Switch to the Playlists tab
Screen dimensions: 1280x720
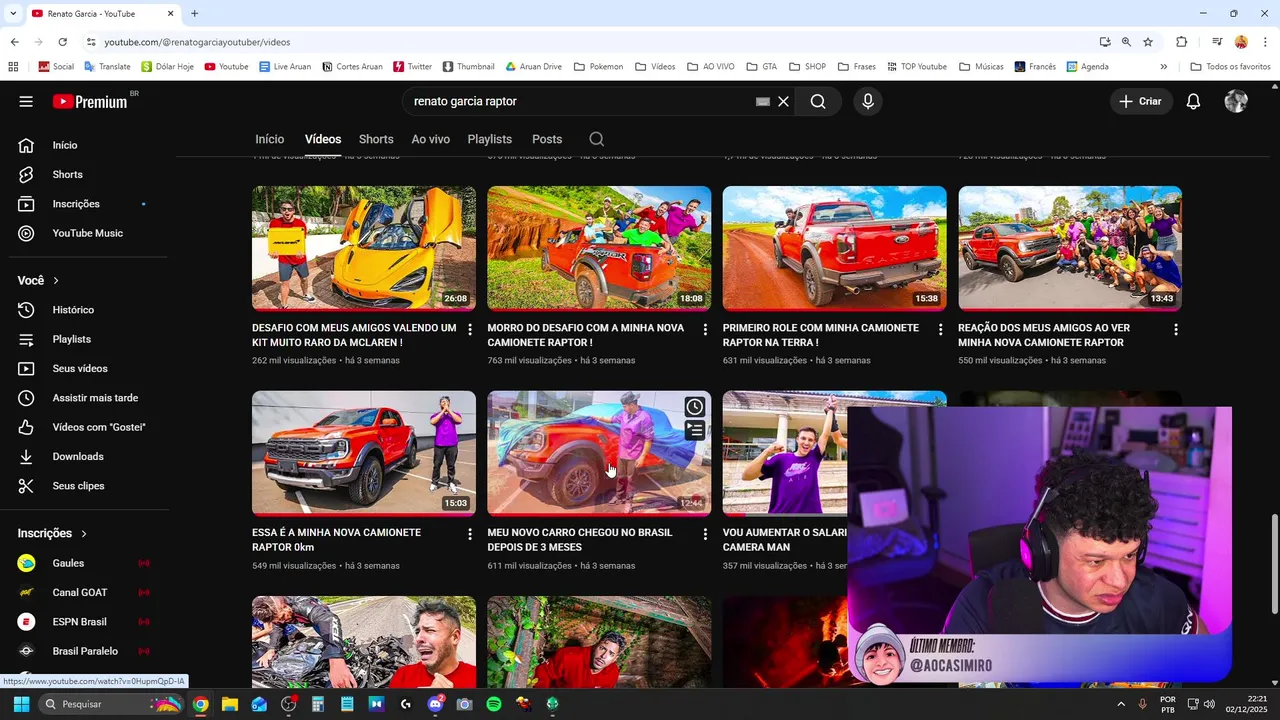490,139
